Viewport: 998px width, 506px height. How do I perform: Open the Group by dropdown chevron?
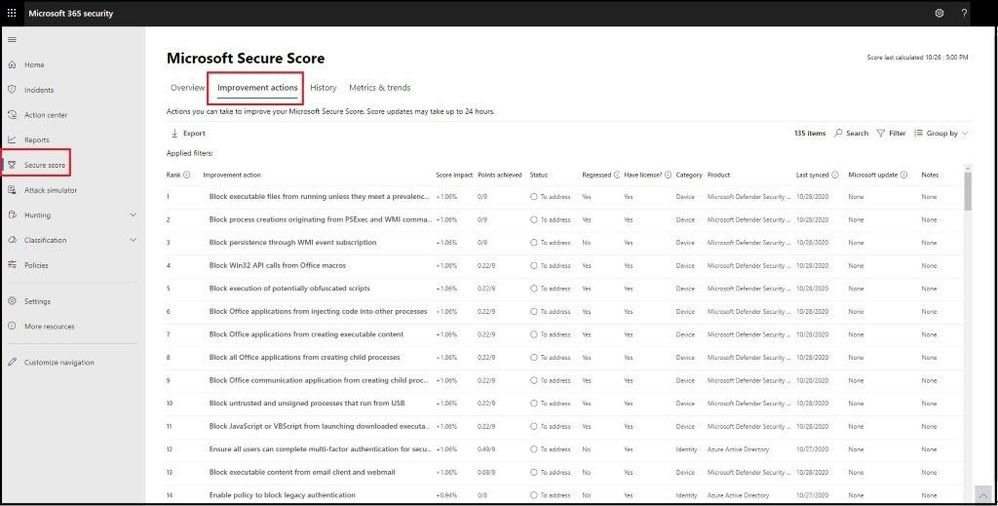[x=965, y=133]
